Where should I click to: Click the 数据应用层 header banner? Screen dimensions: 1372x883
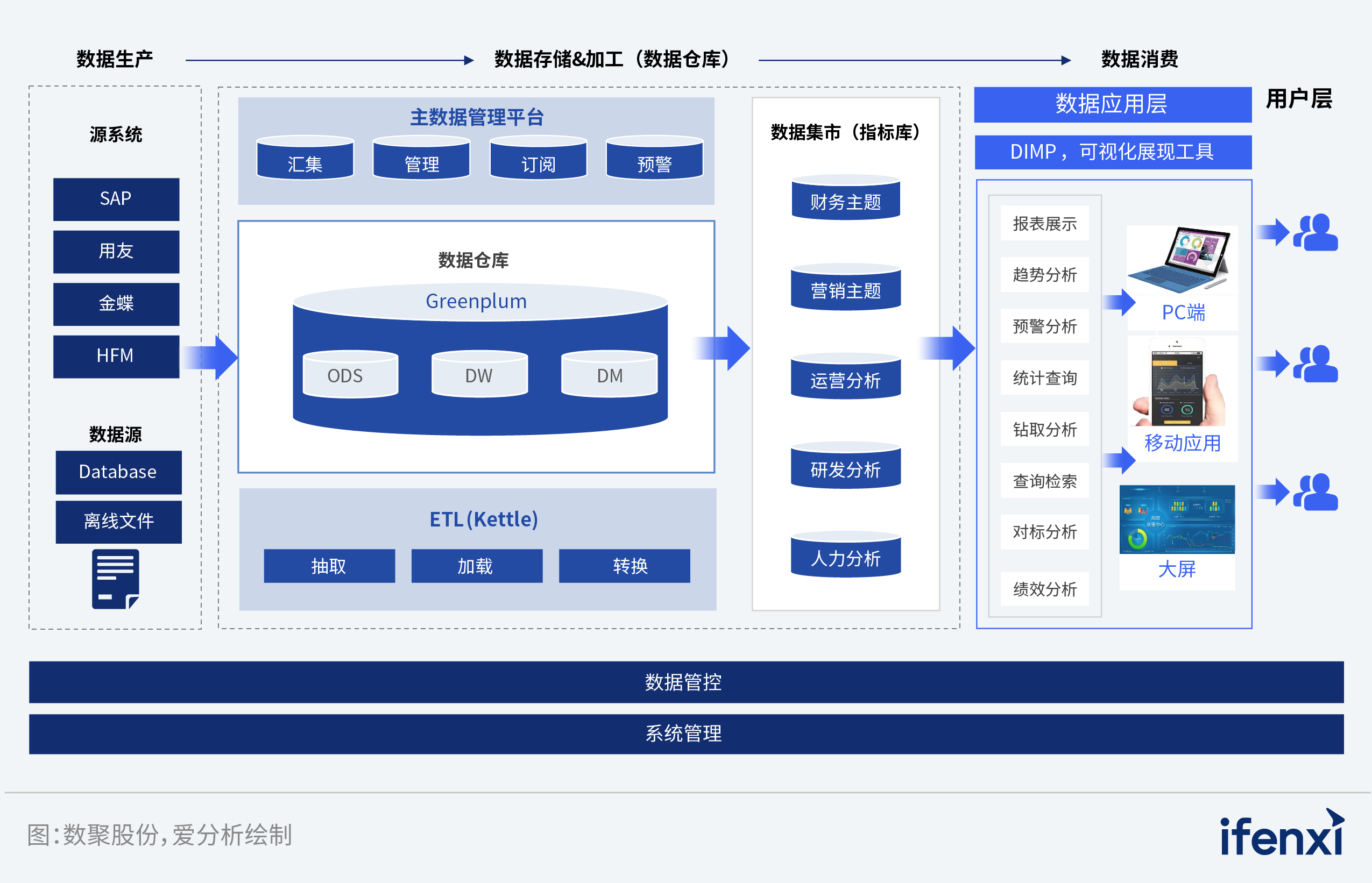[1112, 104]
